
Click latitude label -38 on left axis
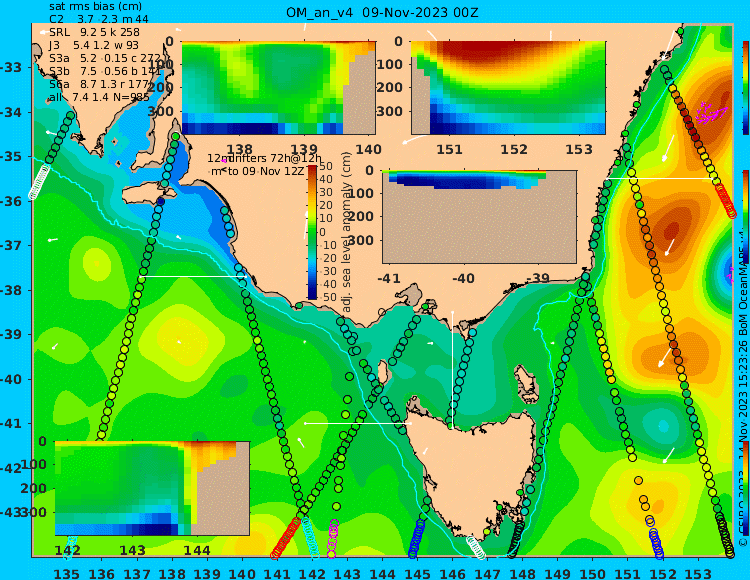click(11, 290)
